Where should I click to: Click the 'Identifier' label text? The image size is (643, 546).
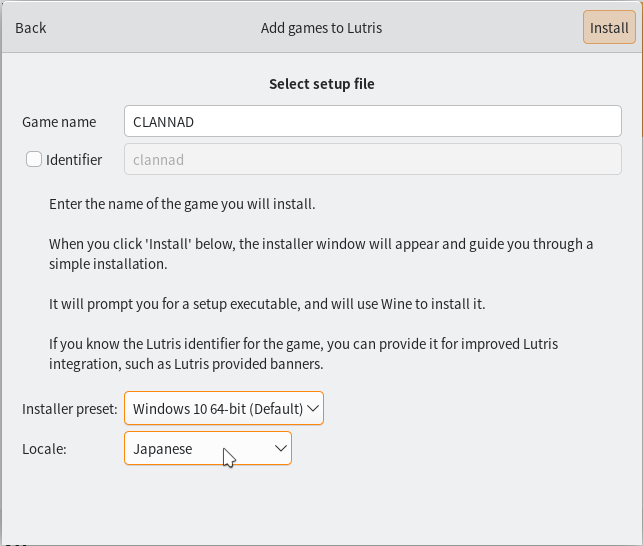click(x=74, y=159)
